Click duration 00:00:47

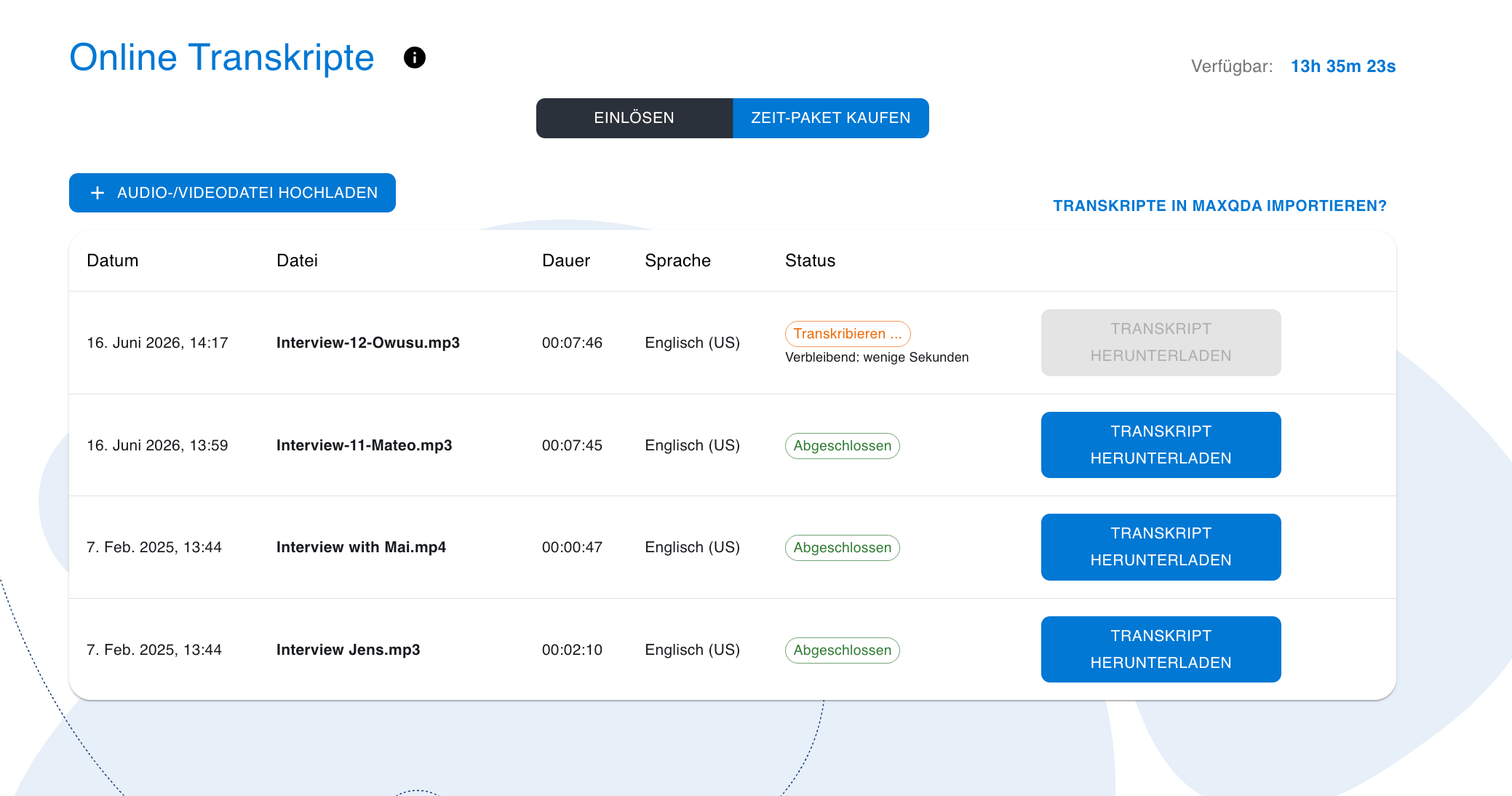click(573, 547)
